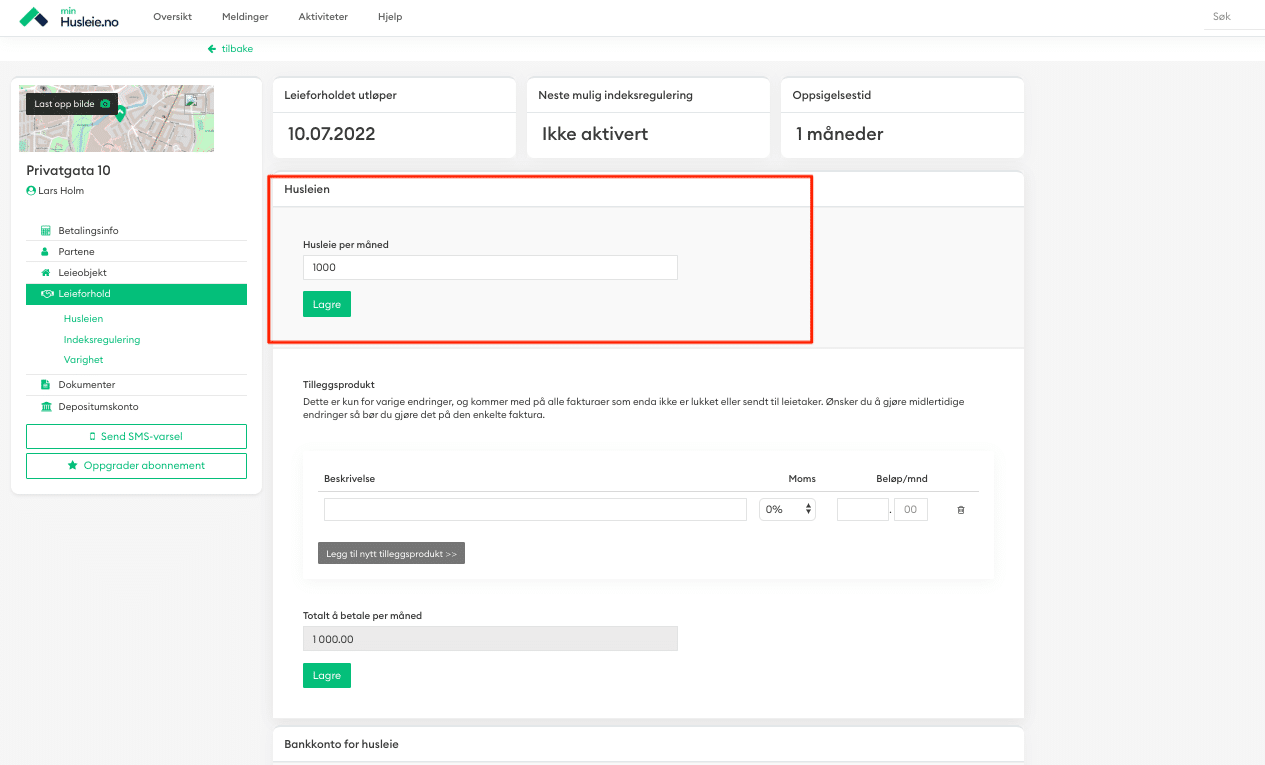
Task: Click the Last opp bilde upload button
Action: pos(72,104)
